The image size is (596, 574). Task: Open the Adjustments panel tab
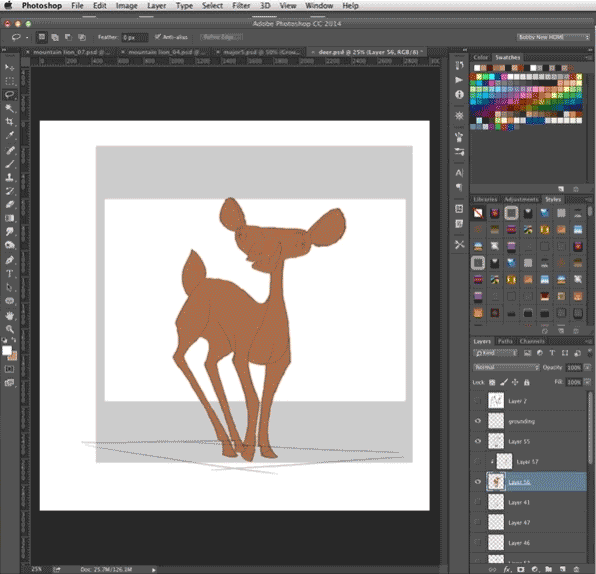521,199
